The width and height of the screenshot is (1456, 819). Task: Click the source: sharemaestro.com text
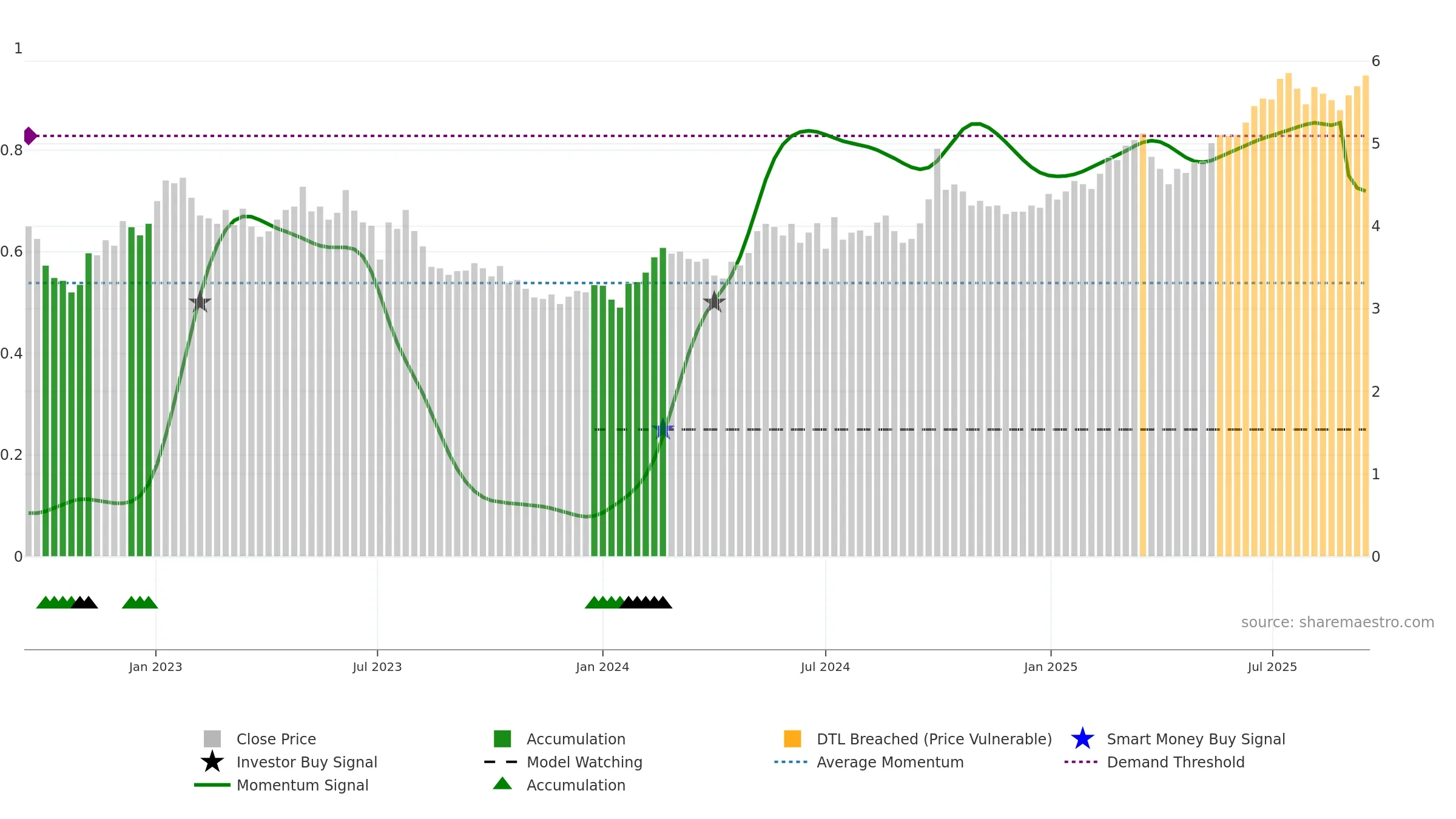(1337, 622)
